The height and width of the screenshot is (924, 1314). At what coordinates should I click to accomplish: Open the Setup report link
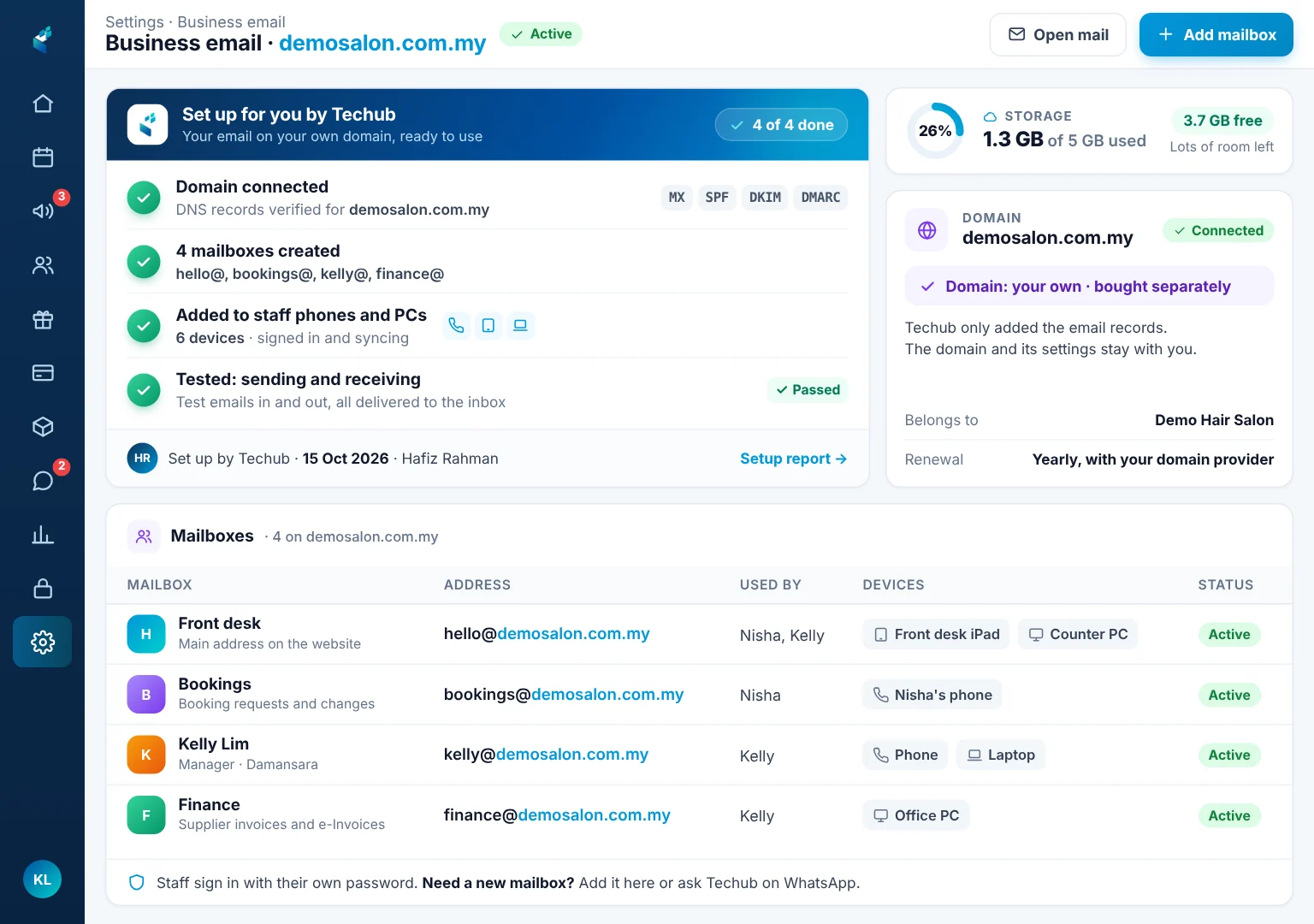tap(794, 459)
